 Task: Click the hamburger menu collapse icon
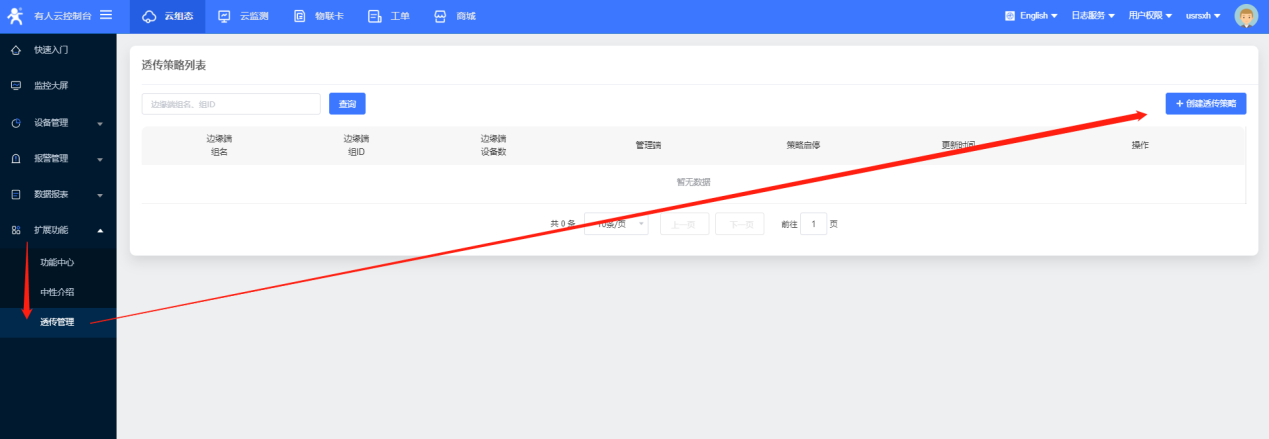coord(106,15)
